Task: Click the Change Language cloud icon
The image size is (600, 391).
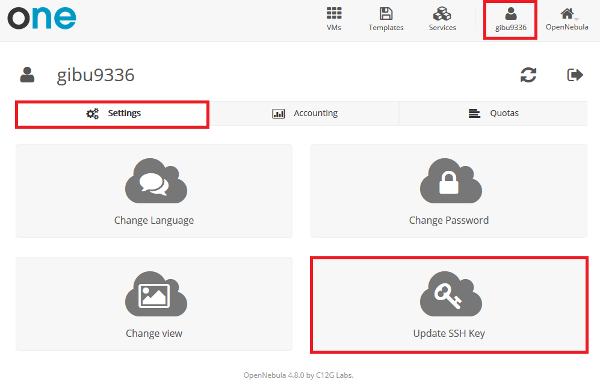Action: pos(156,180)
